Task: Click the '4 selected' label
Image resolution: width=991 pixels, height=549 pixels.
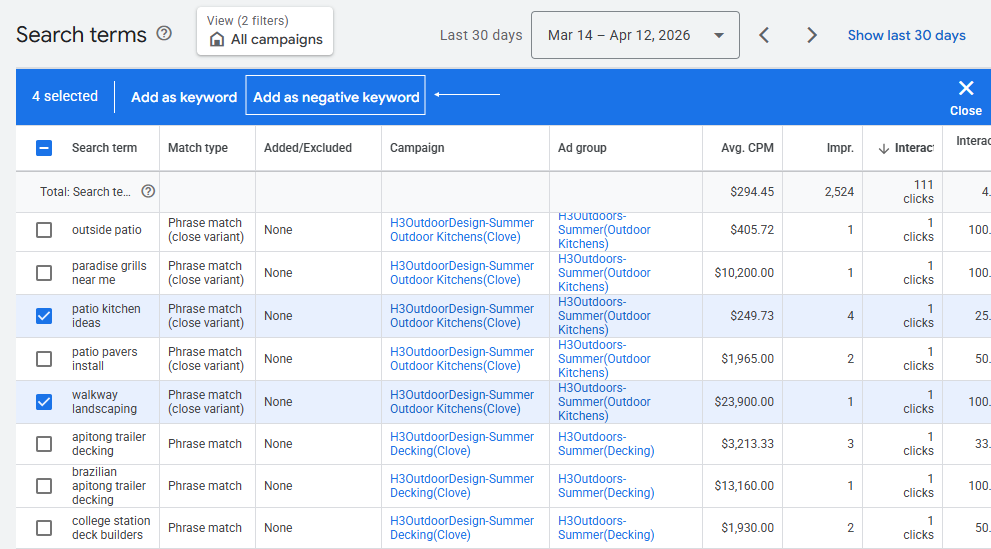Action: 65,96
